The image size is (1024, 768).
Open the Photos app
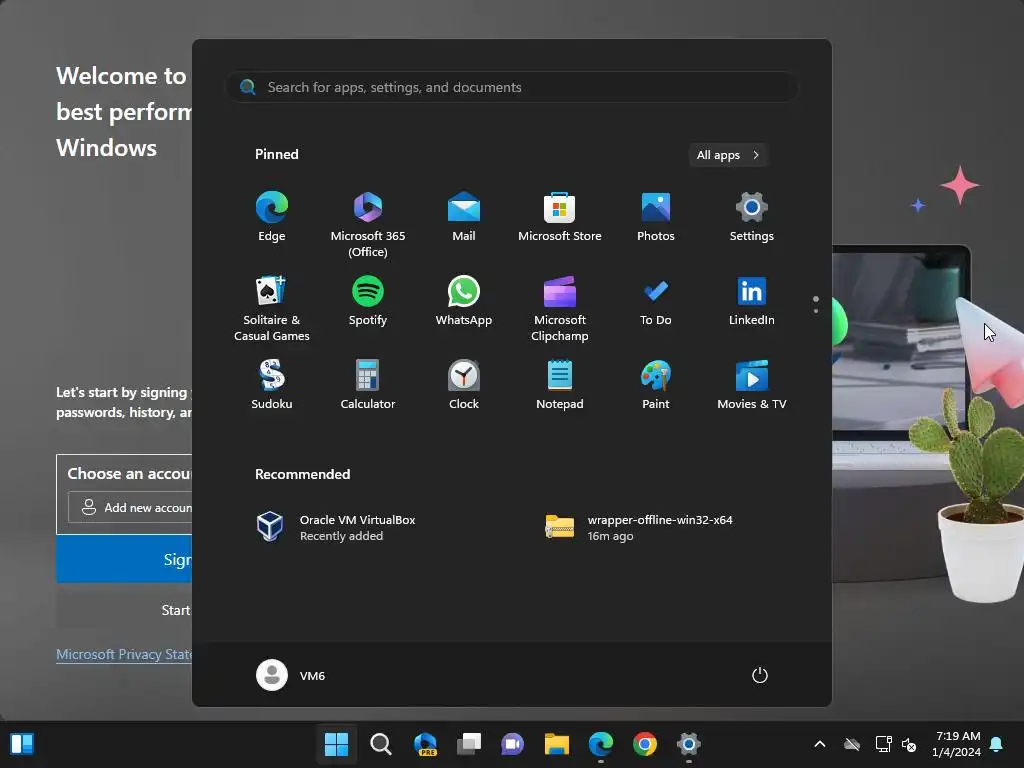656,217
